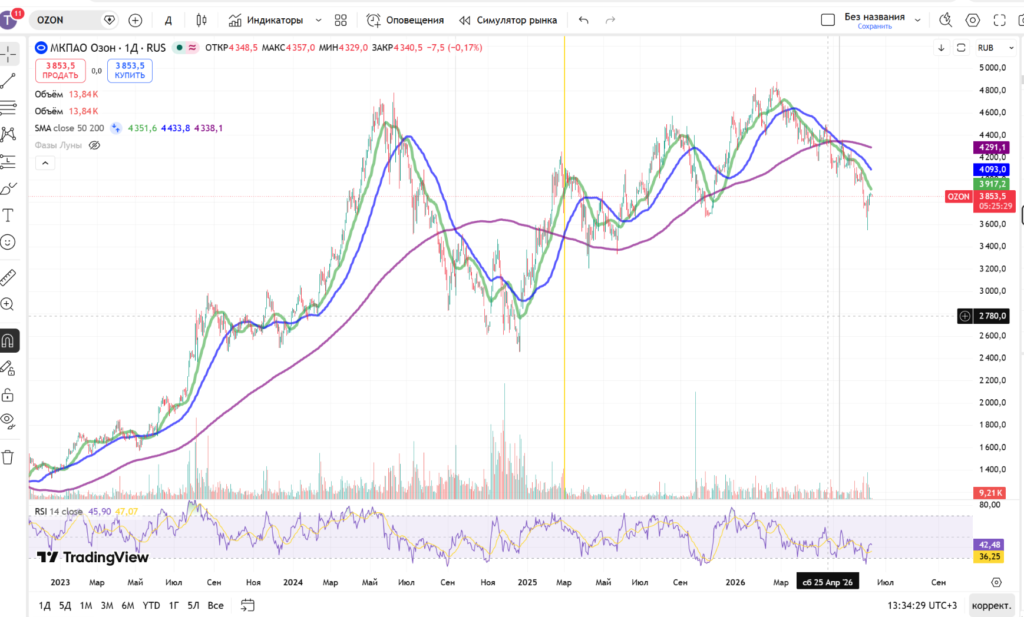Image resolution: width=1024 pixels, height=617 pixels.
Task: Select the Все time range
Action: pos(216,605)
